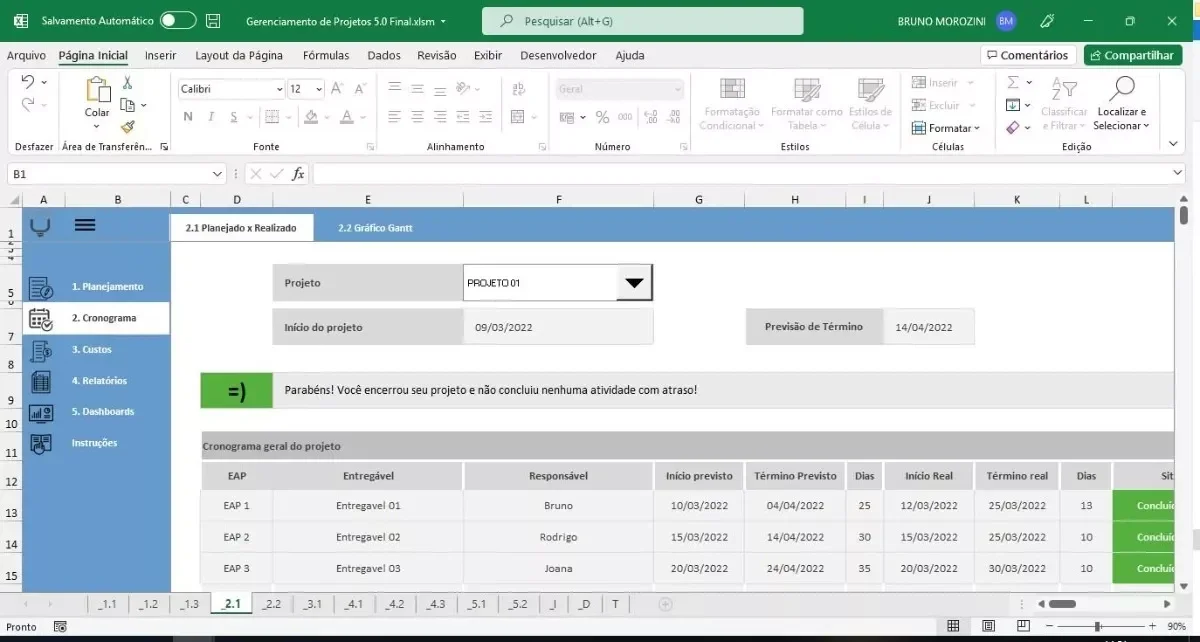Select the _3.1 sheet tab

pyautogui.click(x=313, y=604)
